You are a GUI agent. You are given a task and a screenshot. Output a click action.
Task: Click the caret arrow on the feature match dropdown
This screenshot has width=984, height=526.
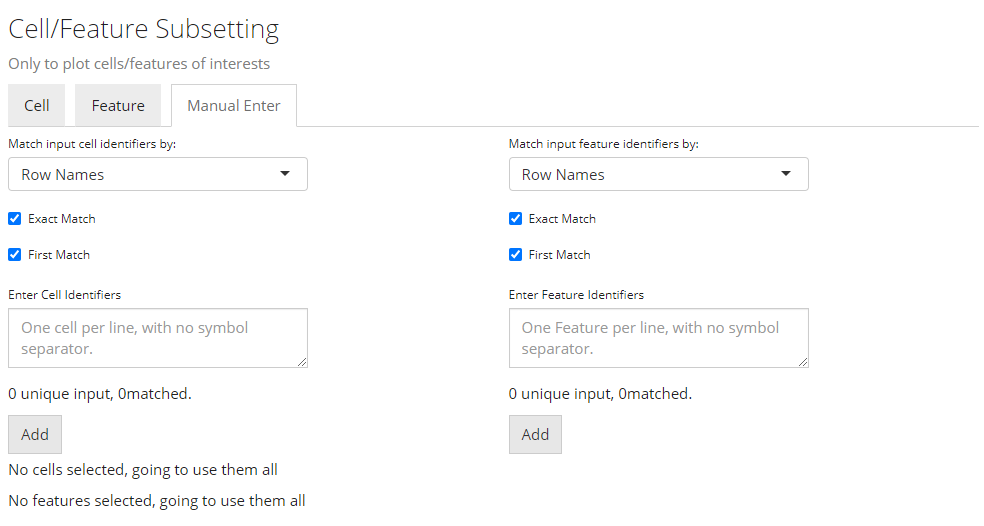(786, 174)
